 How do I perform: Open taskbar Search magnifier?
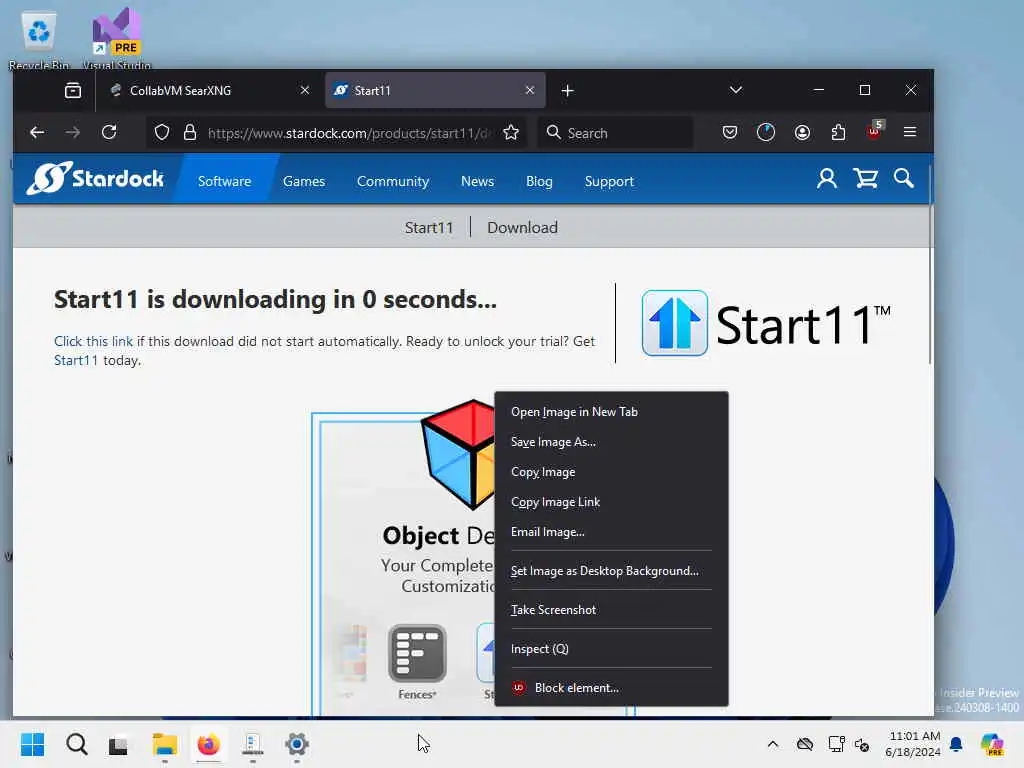[76, 744]
